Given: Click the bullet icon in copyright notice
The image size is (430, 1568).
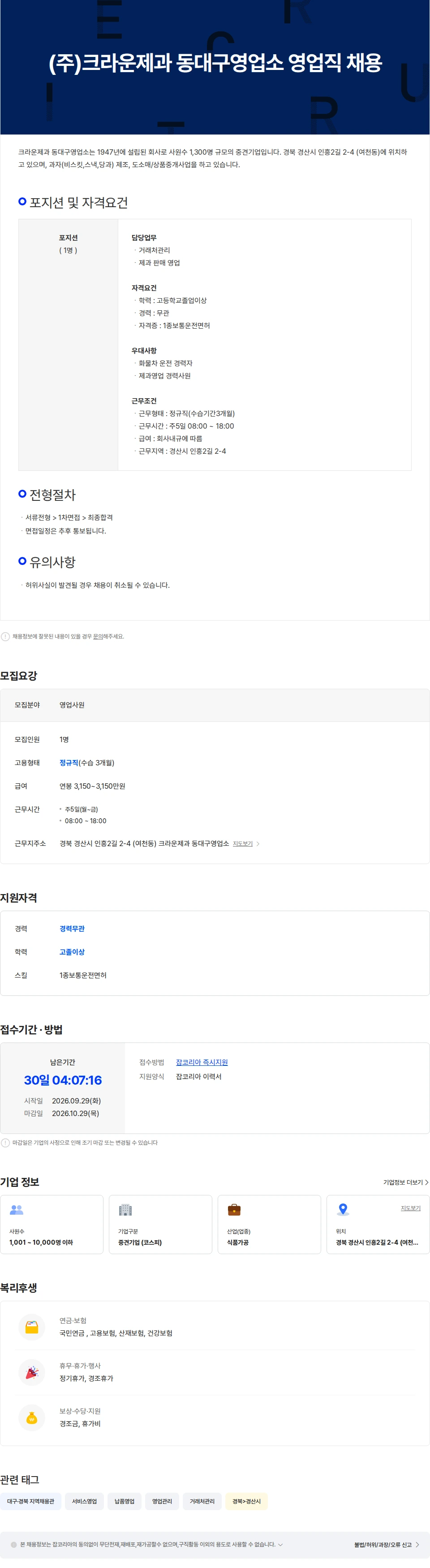Looking at the screenshot, I should point(14,1544).
